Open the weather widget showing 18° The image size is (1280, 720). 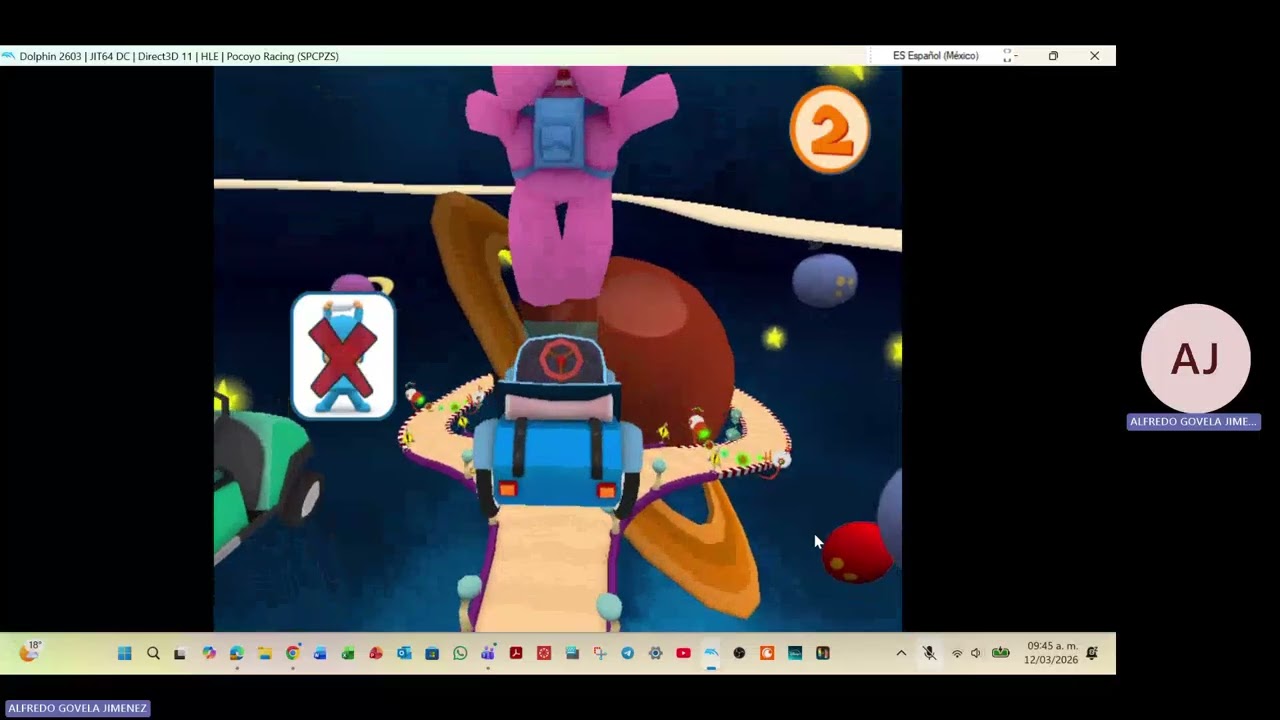point(30,652)
